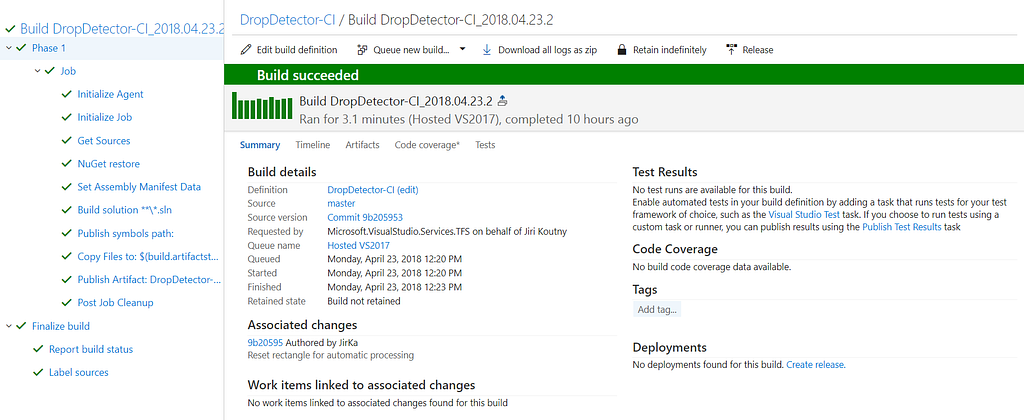Click the Visual Studio Test link
The image size is (1024, 420).
(x=805, y=214)
